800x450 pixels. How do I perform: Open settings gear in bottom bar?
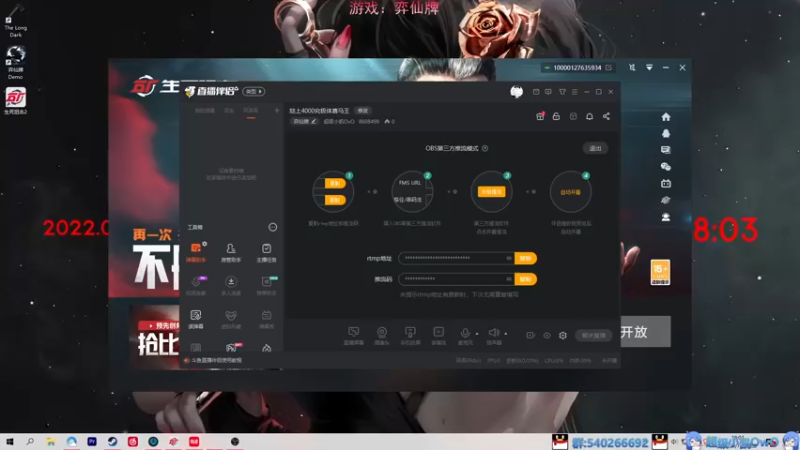click(x=563, y=335)
